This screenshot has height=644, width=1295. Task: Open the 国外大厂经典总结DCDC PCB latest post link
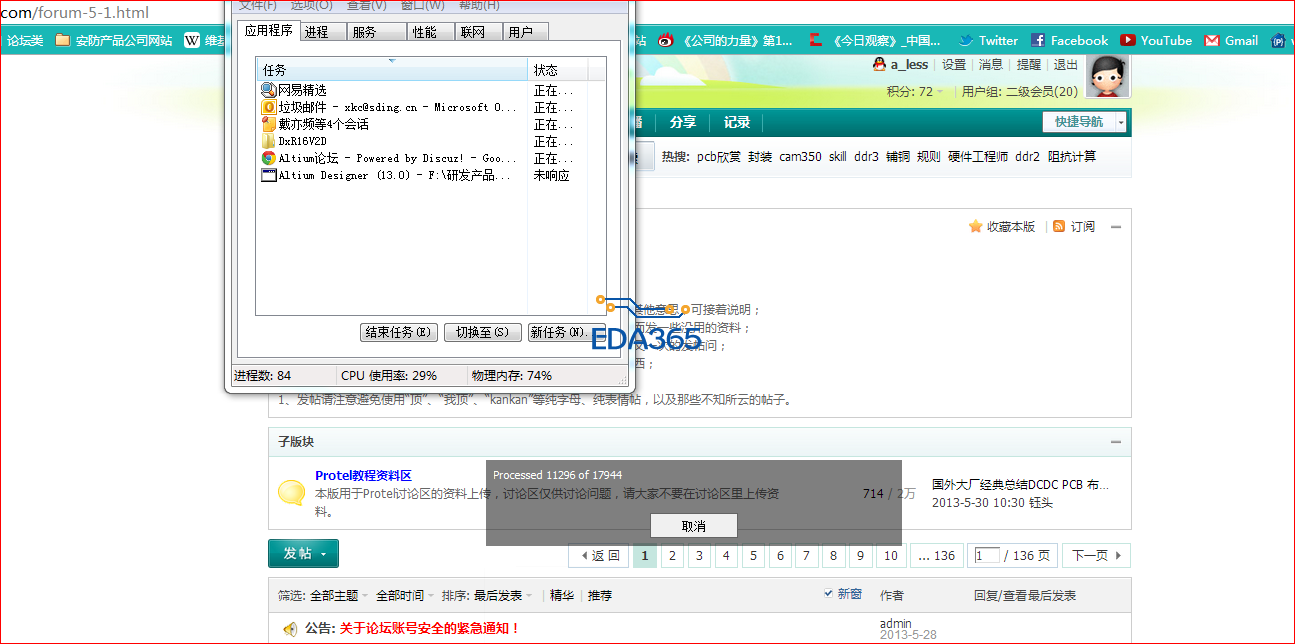click(1020, 485)
